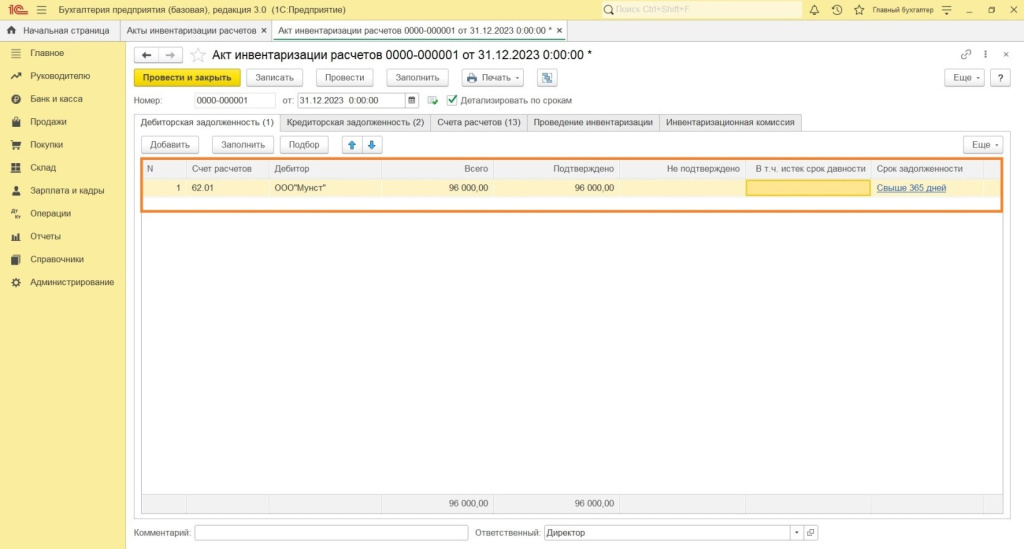Open the Инвентаризационная комиссия tab

(x=730, y=122)
